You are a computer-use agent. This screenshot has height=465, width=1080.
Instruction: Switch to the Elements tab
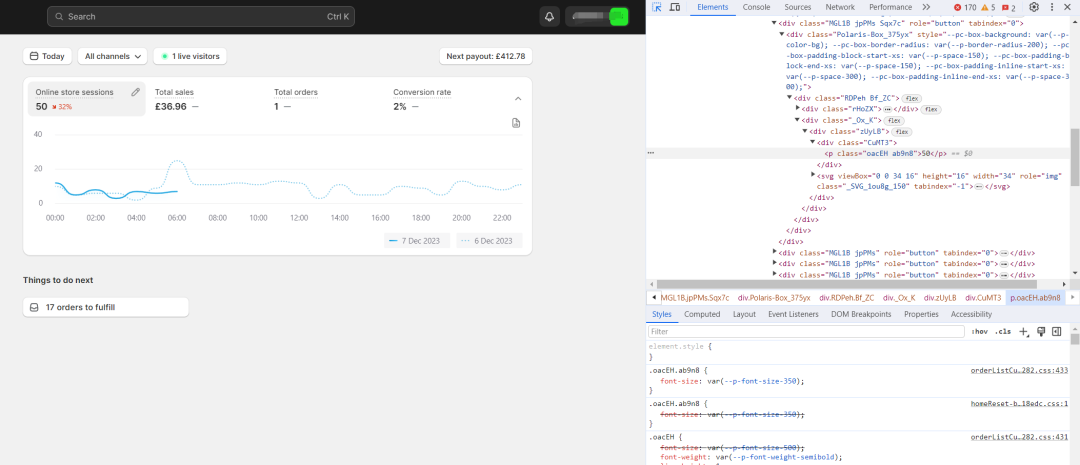(x=712, y=7)
